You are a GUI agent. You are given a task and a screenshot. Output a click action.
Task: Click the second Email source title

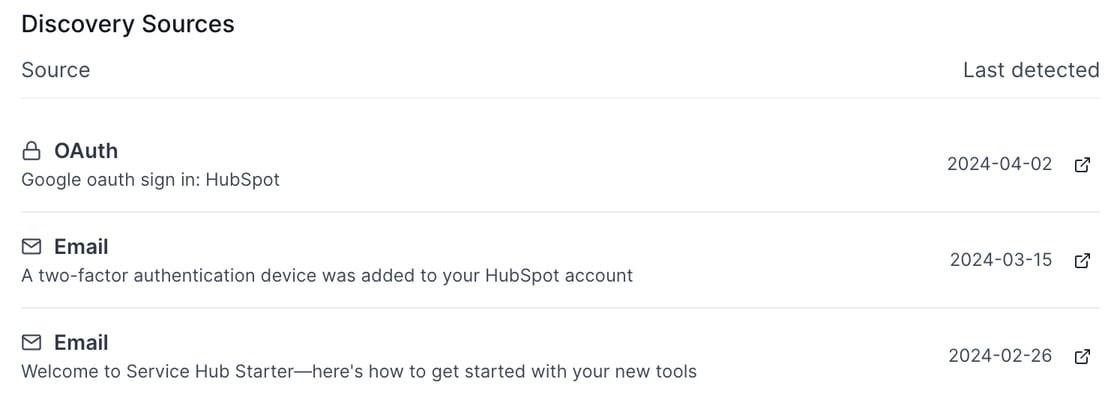click(x=81, y=343)
